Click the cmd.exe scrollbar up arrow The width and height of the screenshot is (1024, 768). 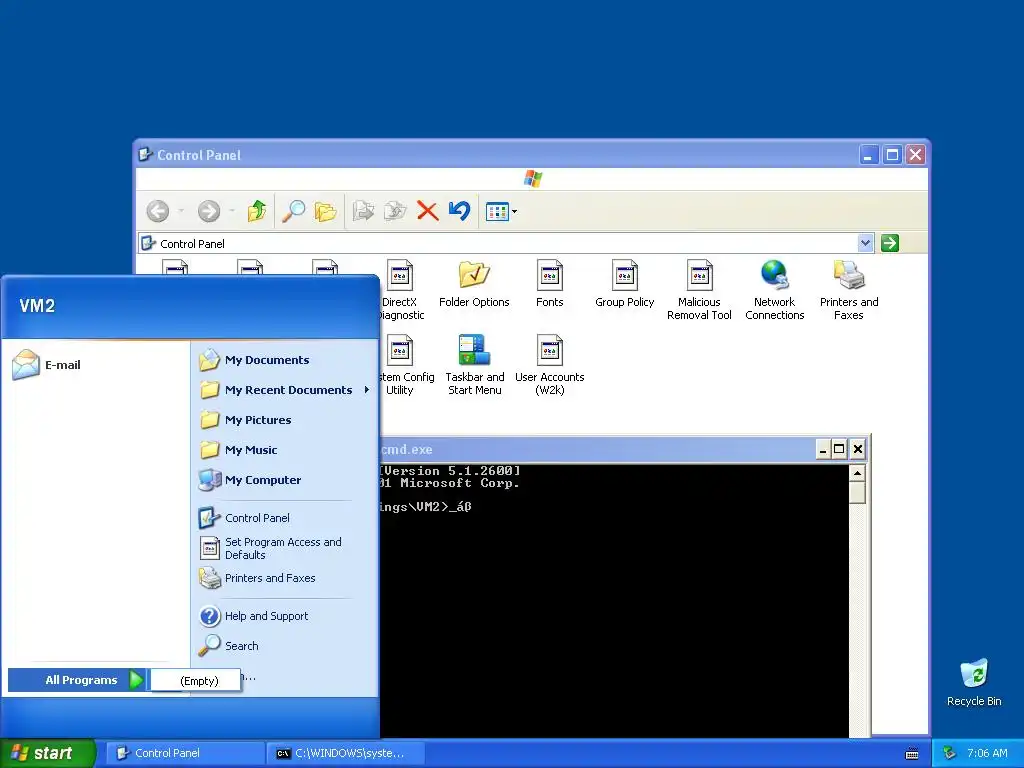857,472
